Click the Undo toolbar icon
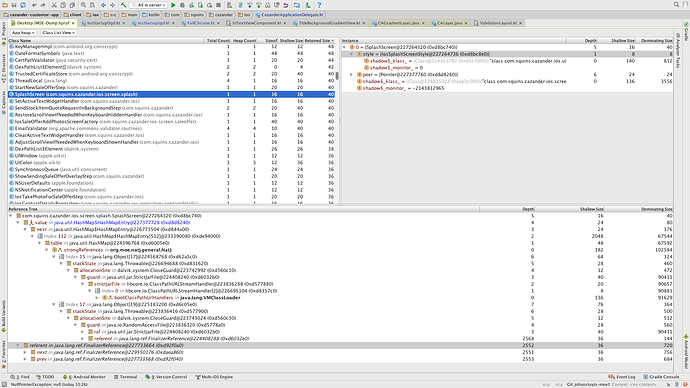Screen dimensions: 690x388 tap(34, 5)
